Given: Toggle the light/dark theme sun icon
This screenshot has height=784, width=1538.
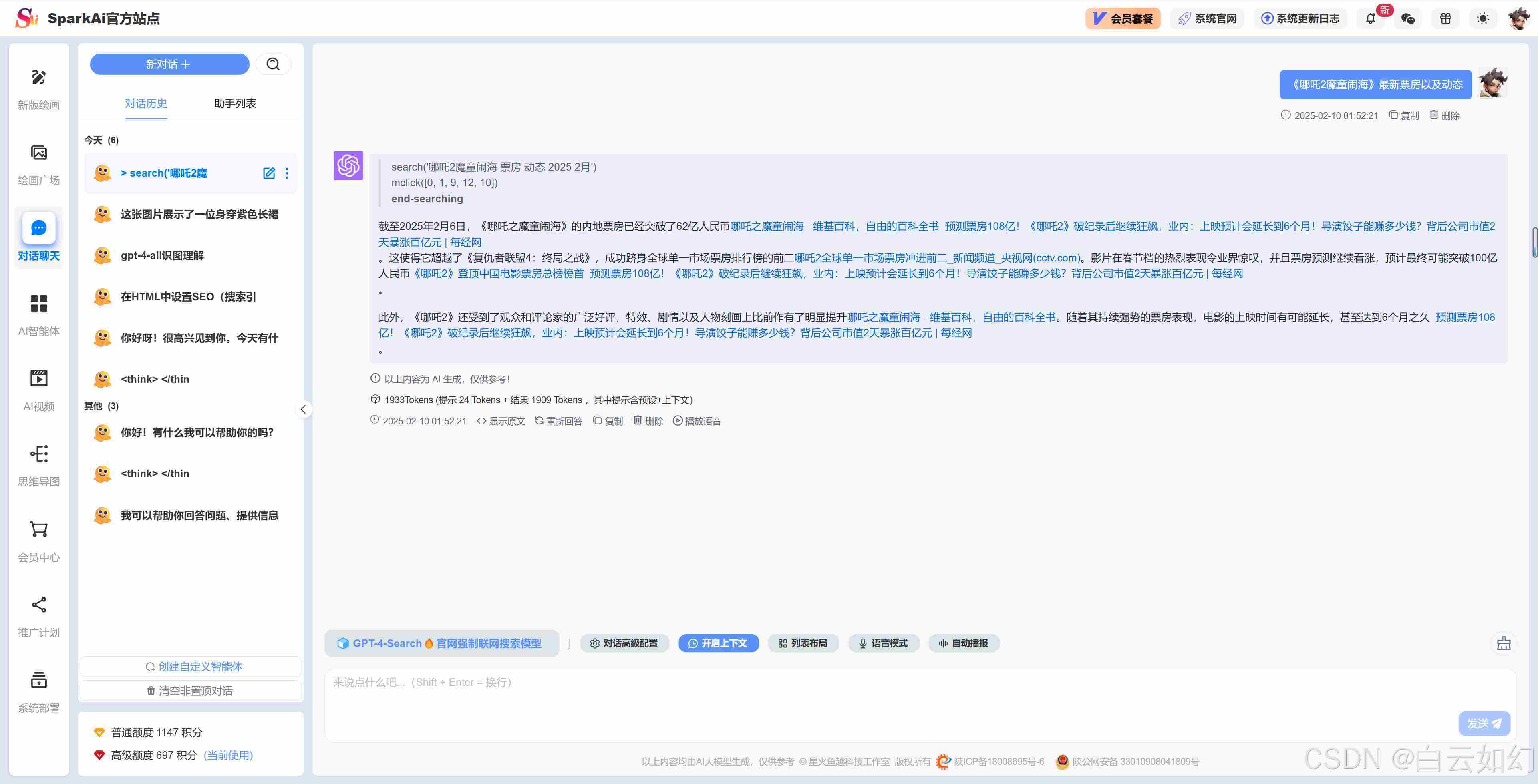Looking at the screenshot, I should [1482, 18].
